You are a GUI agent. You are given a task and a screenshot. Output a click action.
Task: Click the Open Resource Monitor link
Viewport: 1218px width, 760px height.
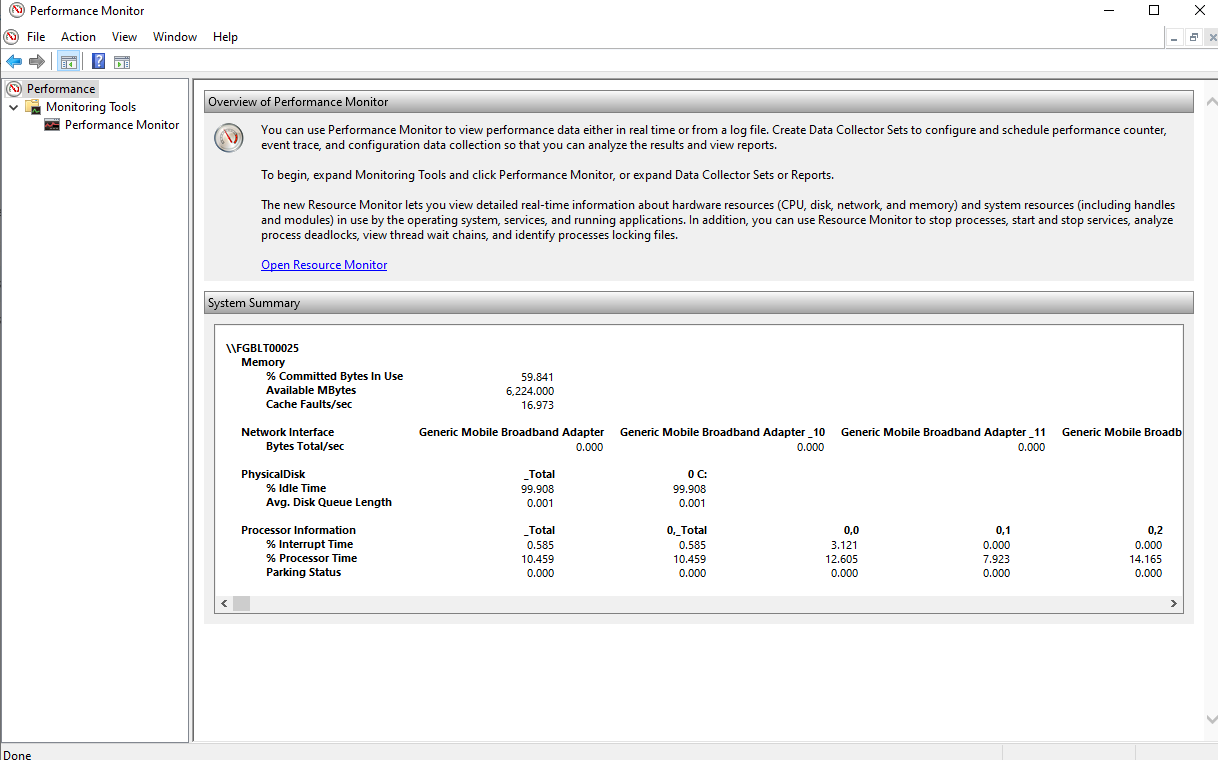pos(324,265)
